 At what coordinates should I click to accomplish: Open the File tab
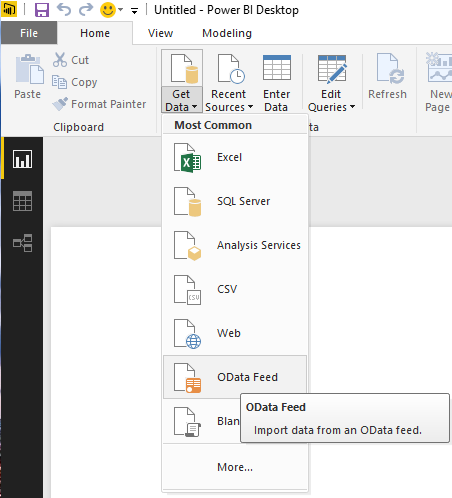click(x=29, y=33)
